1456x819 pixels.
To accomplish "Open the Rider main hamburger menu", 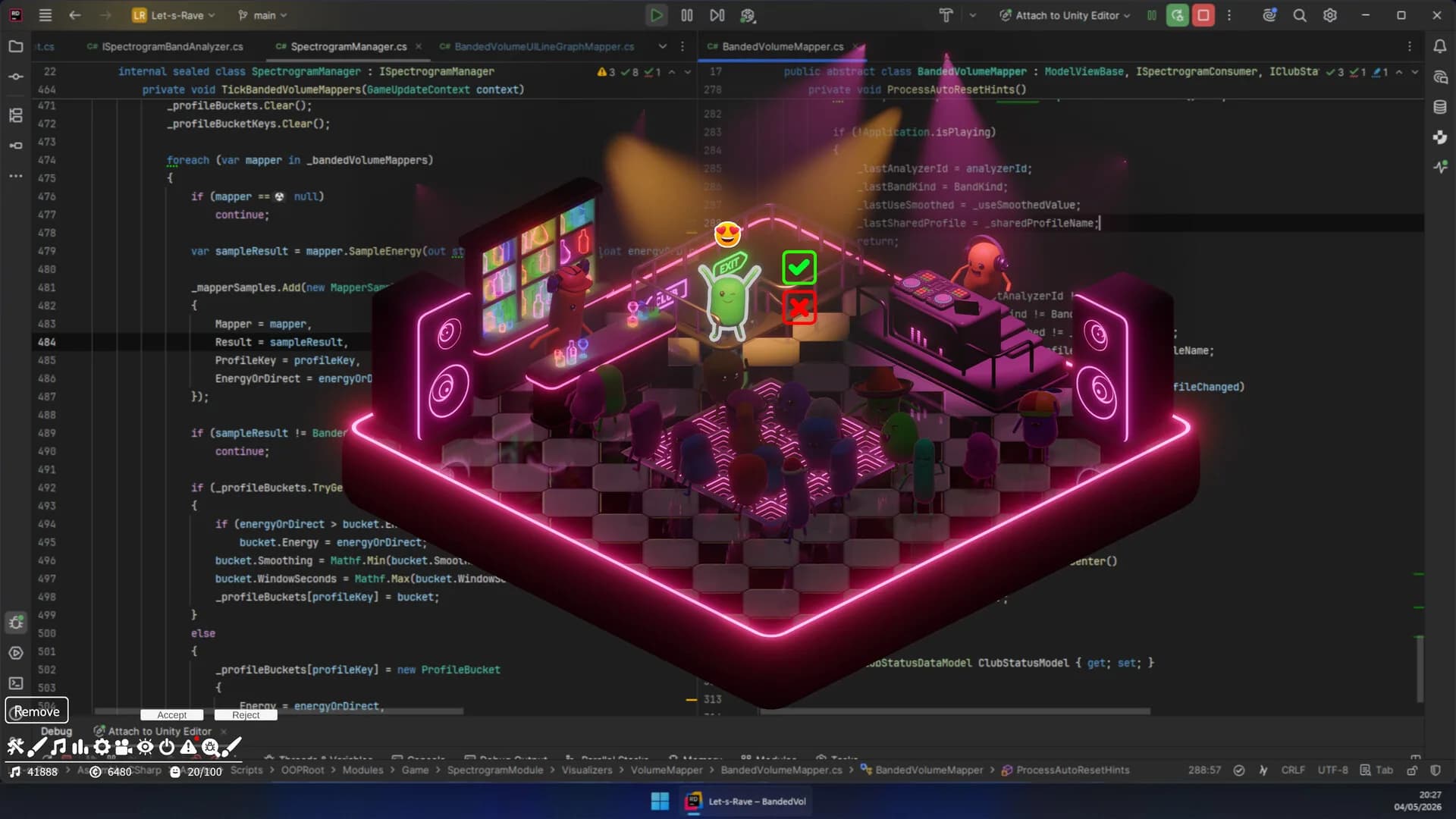I will pyautogui.click(x=45, y=15).
